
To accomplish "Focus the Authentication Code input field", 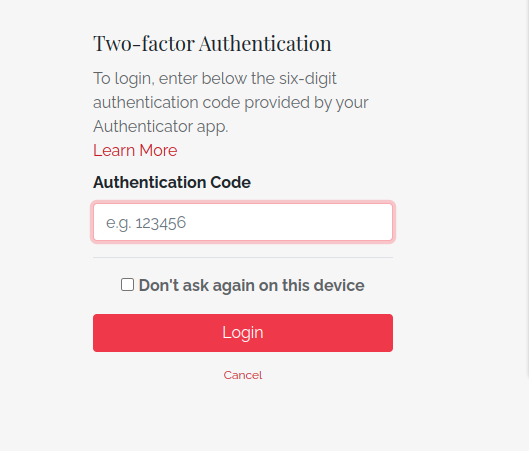I will click(x=243, y=222).
